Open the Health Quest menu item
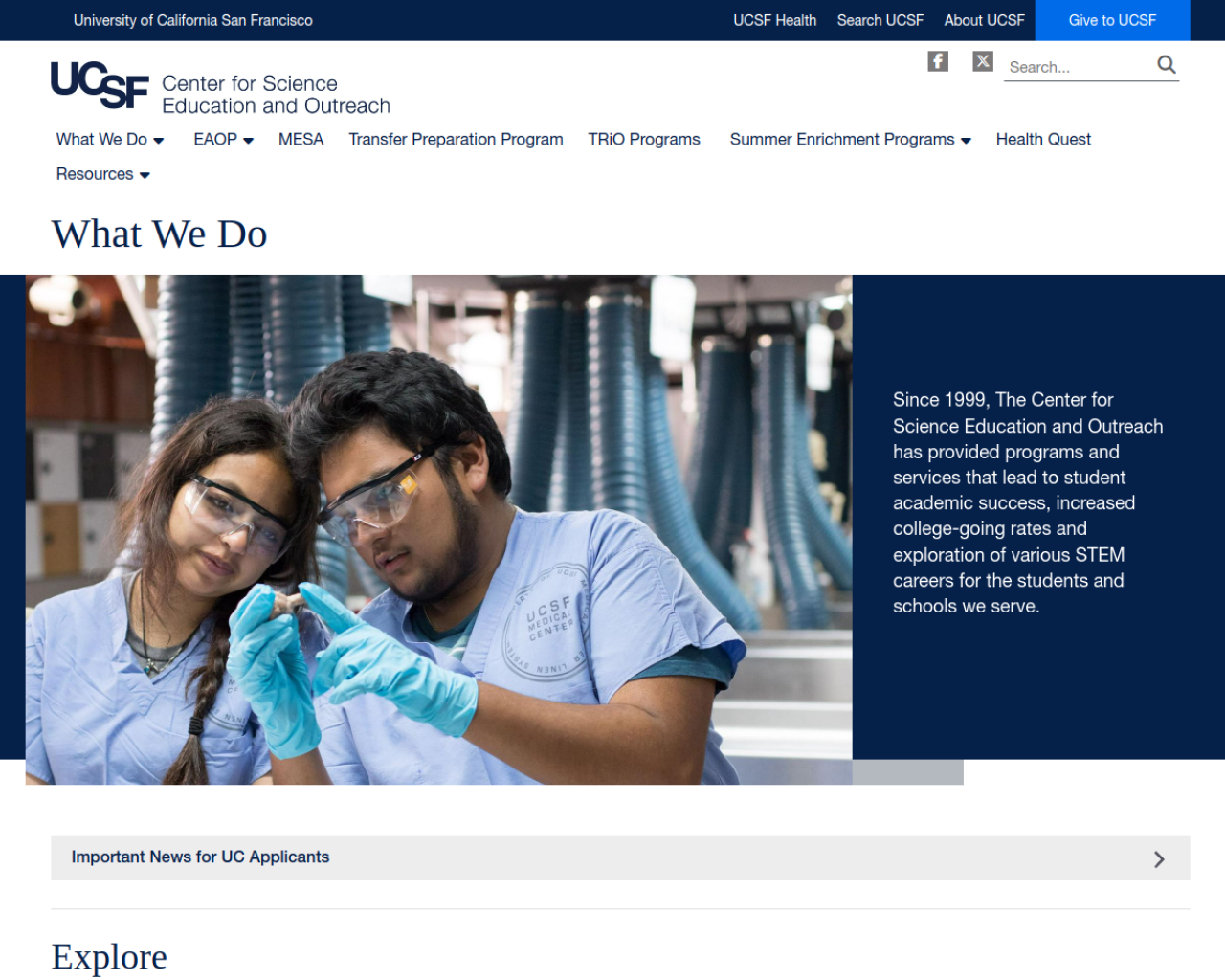1225x980 pixels. point(1043,140)
